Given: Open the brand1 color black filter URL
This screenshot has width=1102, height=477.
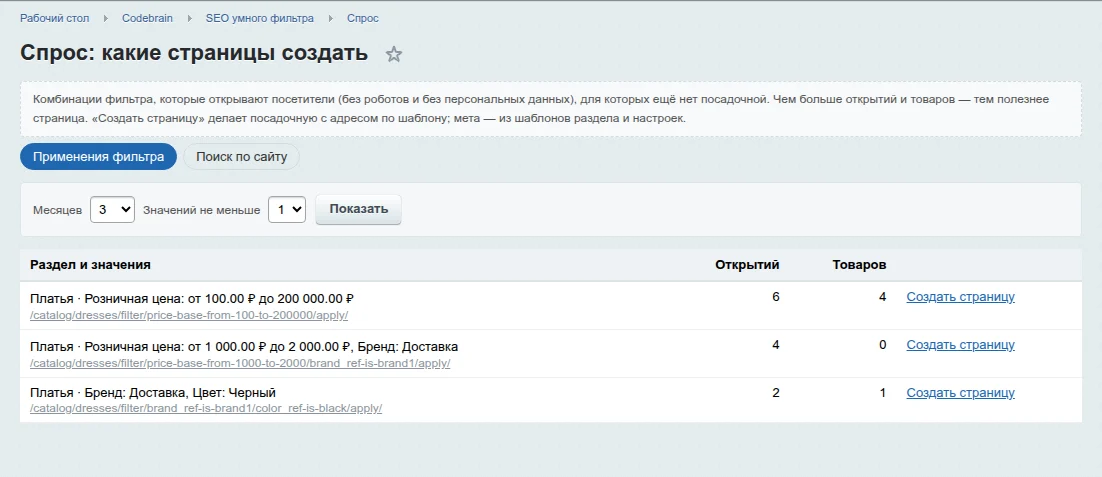Looking at the screenshot, I should (x=206, y=409).
